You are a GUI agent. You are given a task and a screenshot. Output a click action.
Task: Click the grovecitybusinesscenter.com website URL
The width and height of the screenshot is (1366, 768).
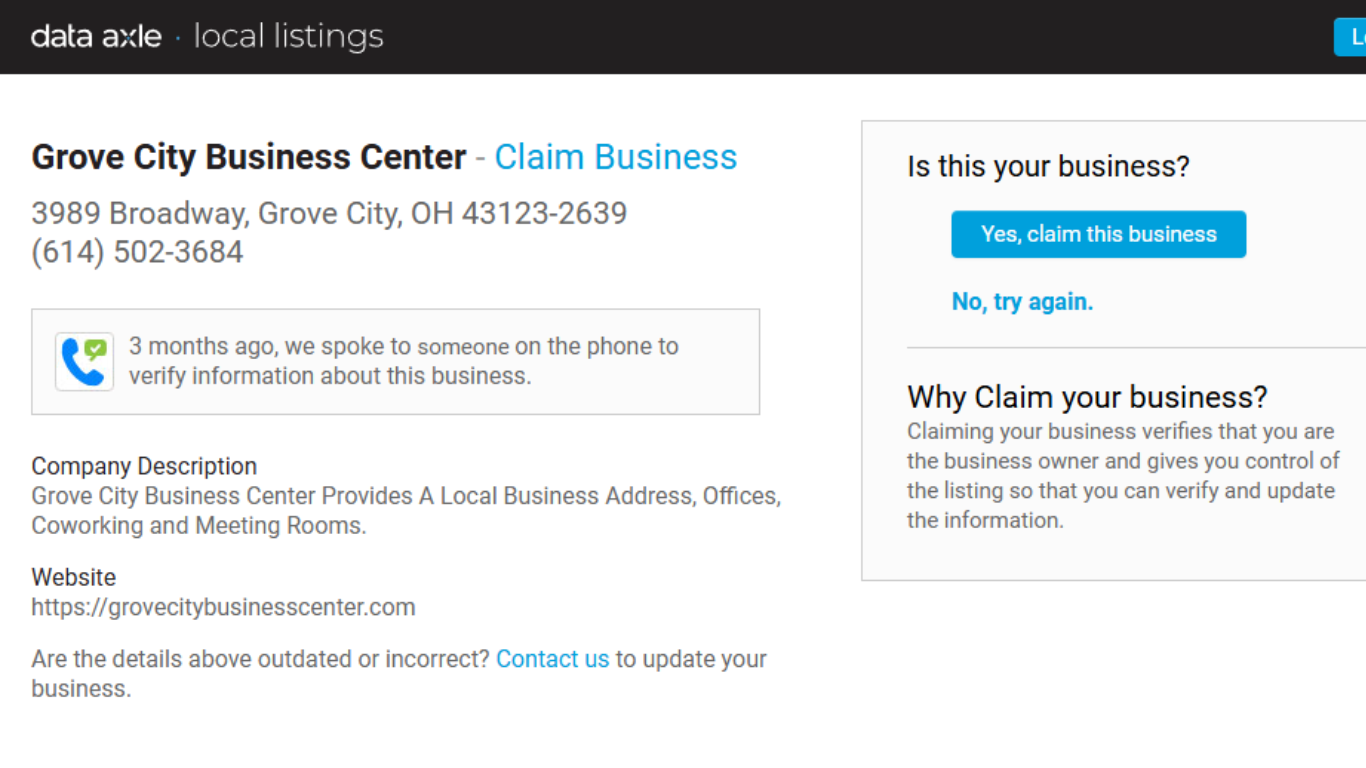[223, 607]
